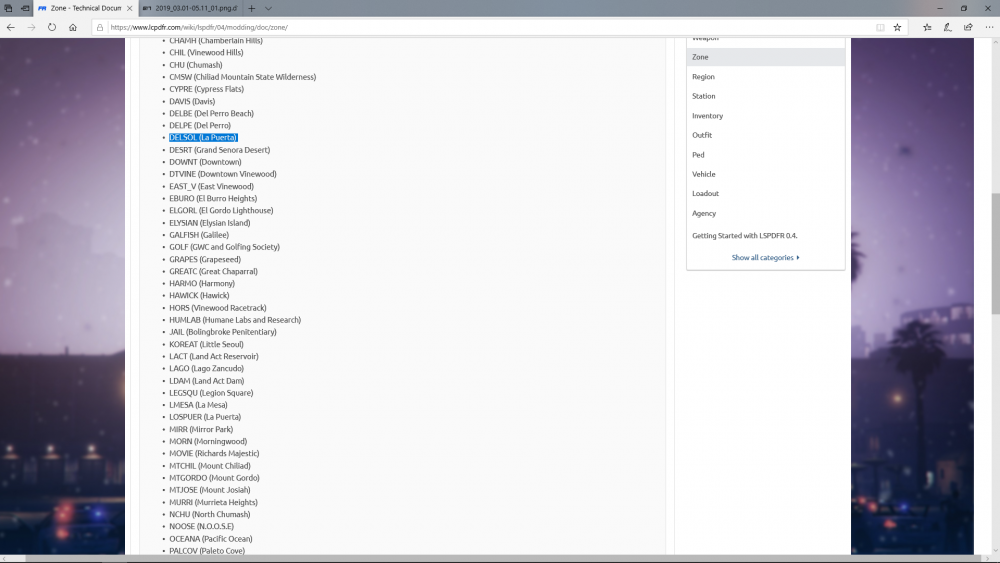The height and width of the screenshot is (563, 1000).
Task: Click the MIRR (Mirror Park) entry
Action: coord(201,430)
